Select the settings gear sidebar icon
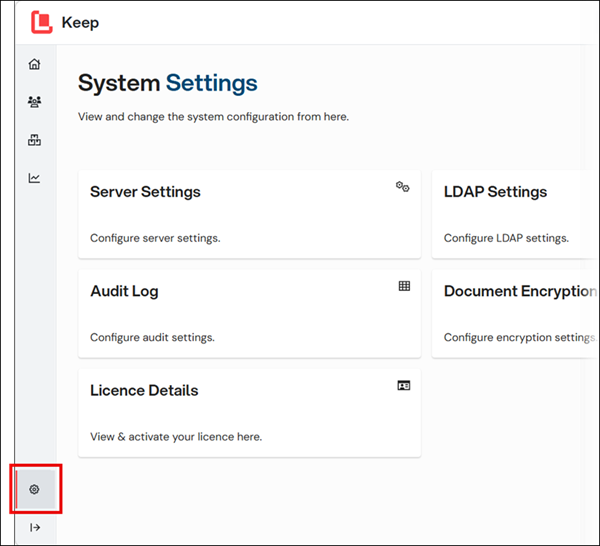Viewport: 600px width, 546px height. point(34,489)
